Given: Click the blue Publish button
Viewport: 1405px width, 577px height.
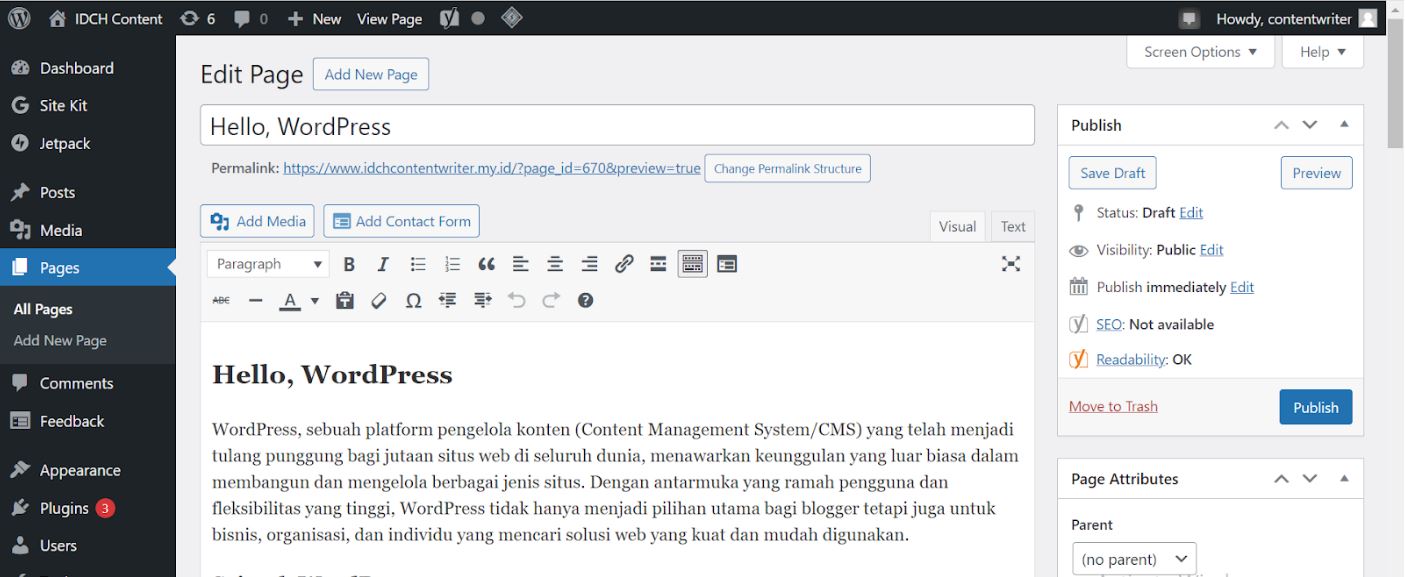Looking at the screenshot, I should click(1315, 407).
